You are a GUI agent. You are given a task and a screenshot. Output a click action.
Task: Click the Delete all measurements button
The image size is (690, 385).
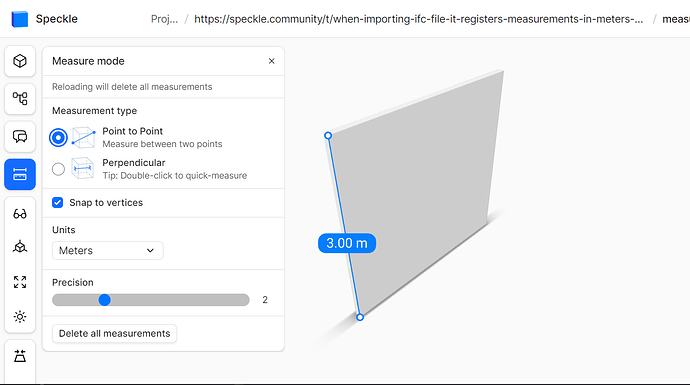(114, 334)
